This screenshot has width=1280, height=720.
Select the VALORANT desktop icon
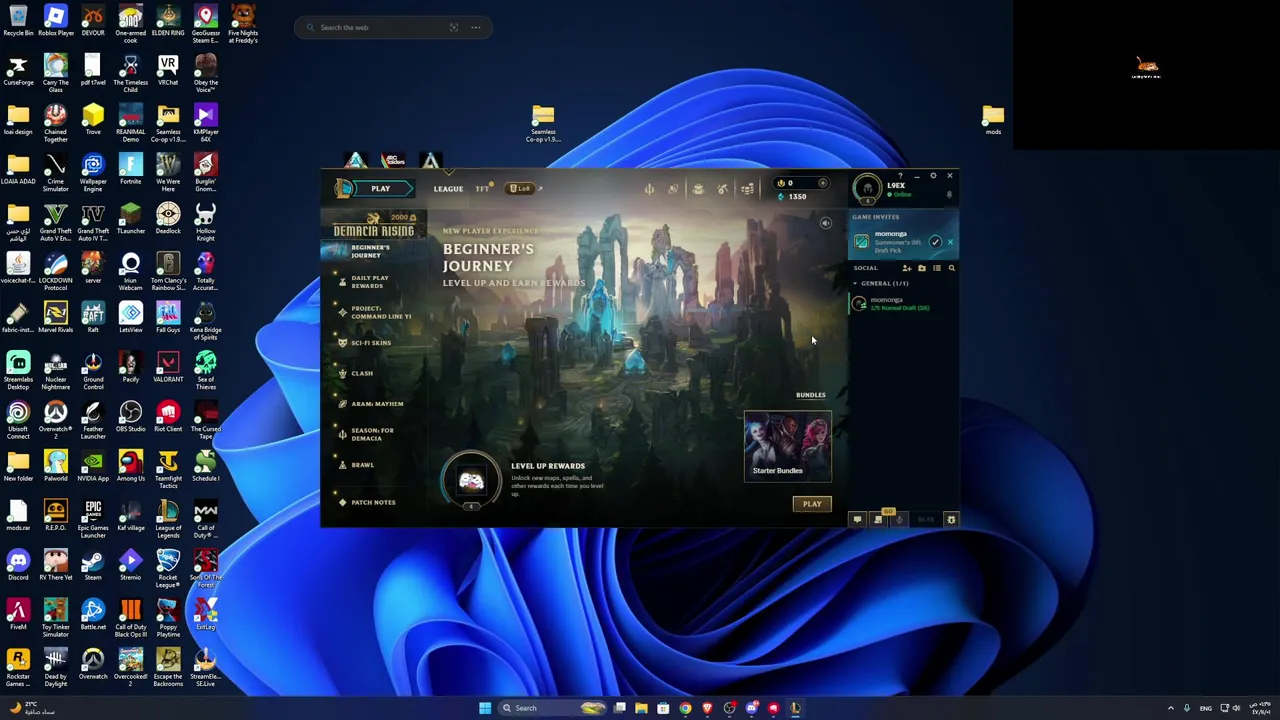[168, 366]
